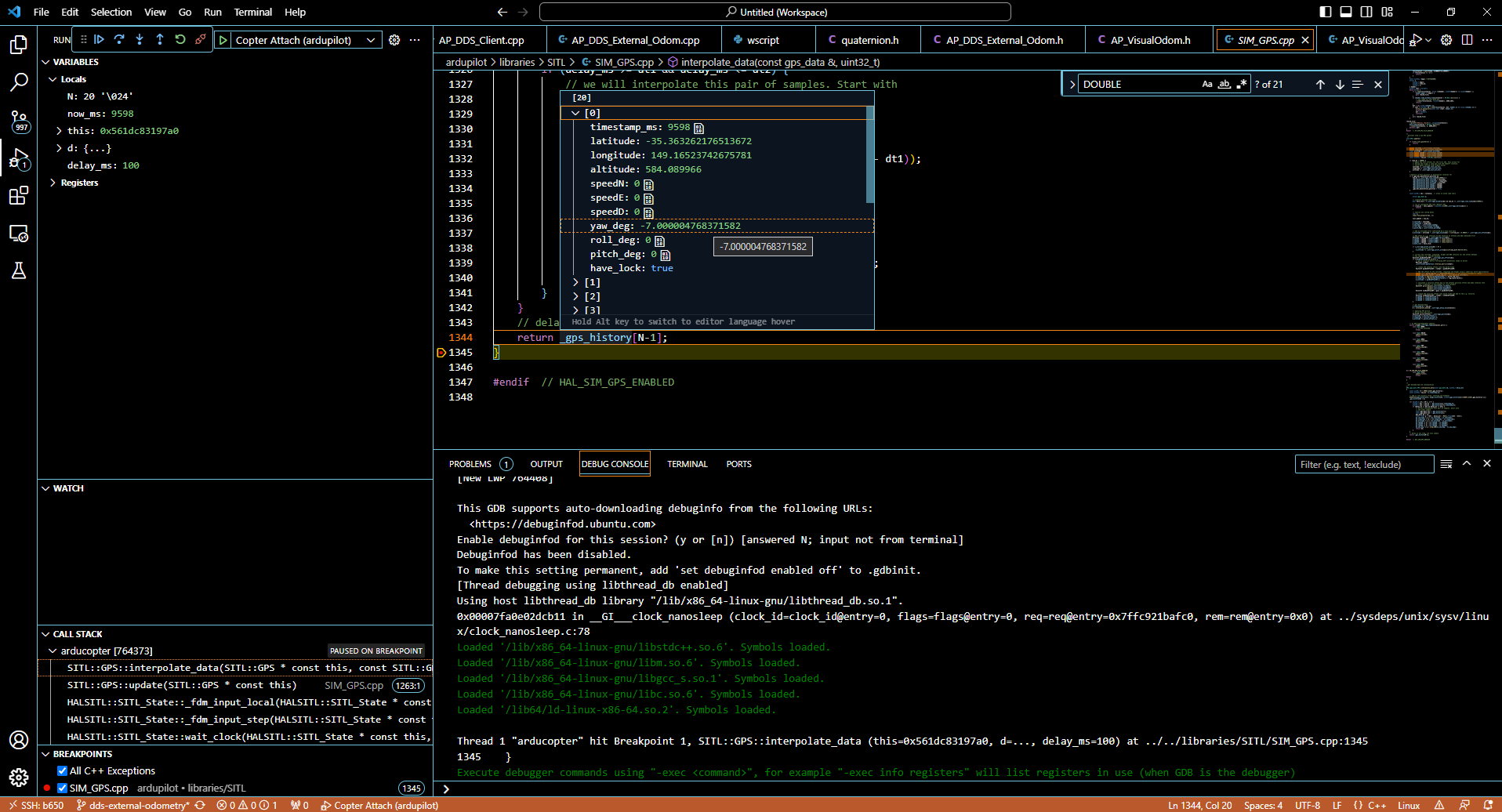Step over the current line
This screenshot has height=812, width=1502.
[119, 39]
